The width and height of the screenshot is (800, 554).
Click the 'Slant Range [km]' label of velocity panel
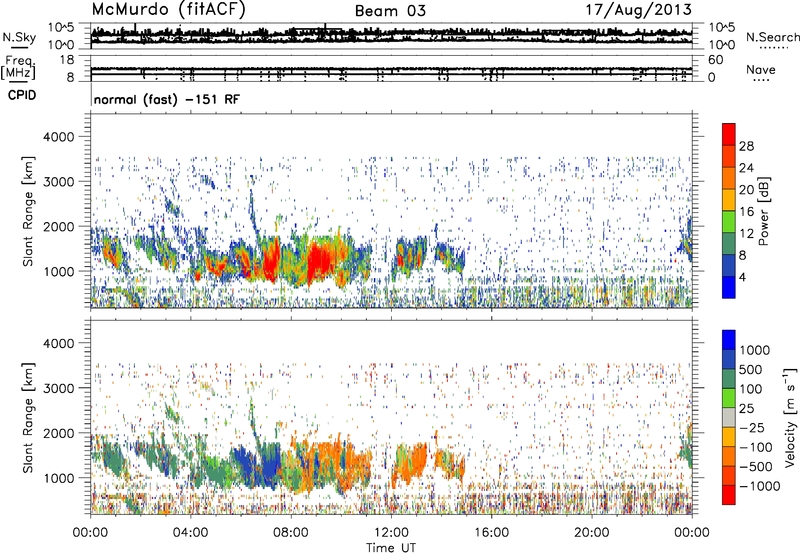coord(28,417)
